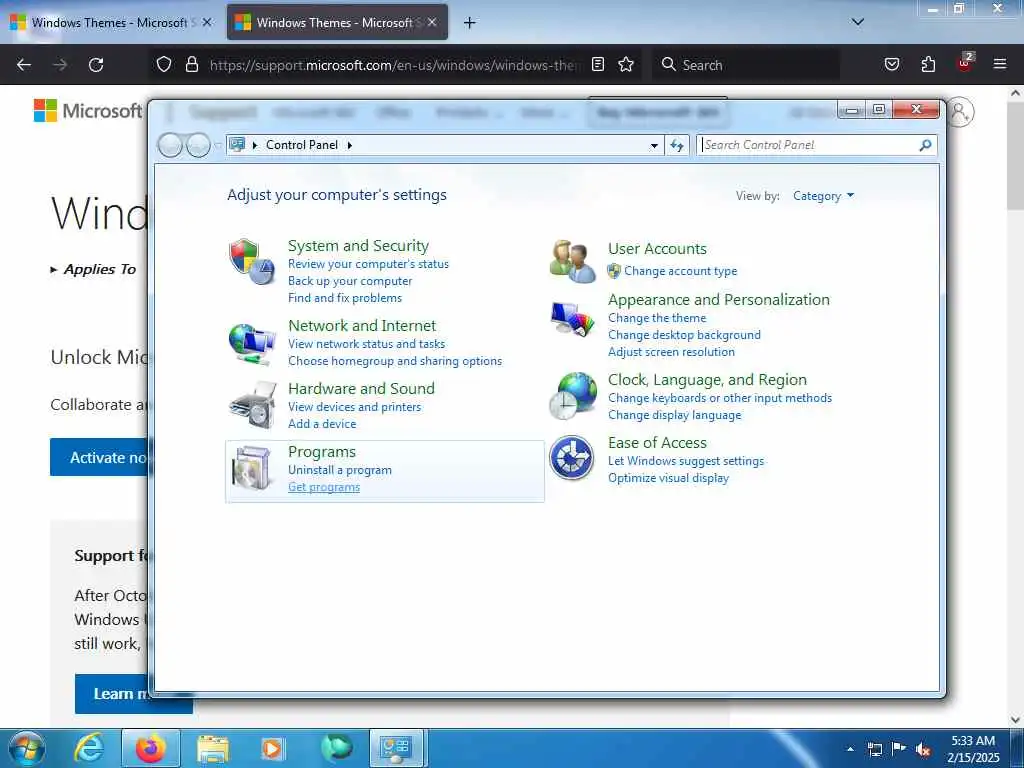
Task: Click Change the theme
Action: click(657, 318)
